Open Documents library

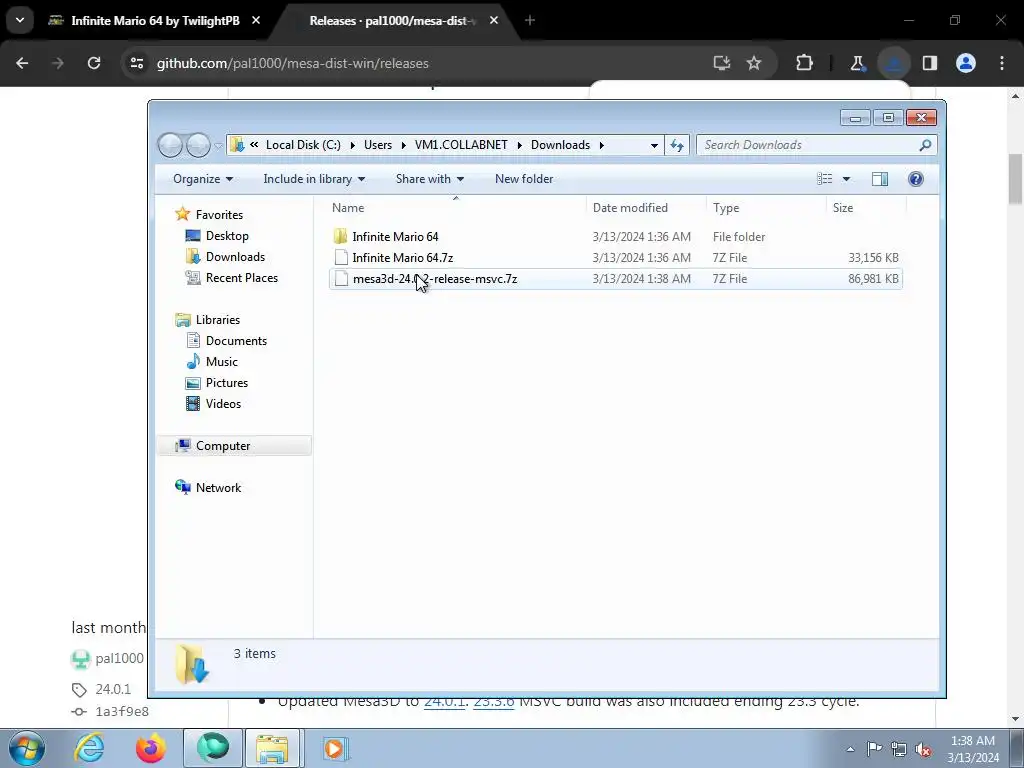(236, 341)
